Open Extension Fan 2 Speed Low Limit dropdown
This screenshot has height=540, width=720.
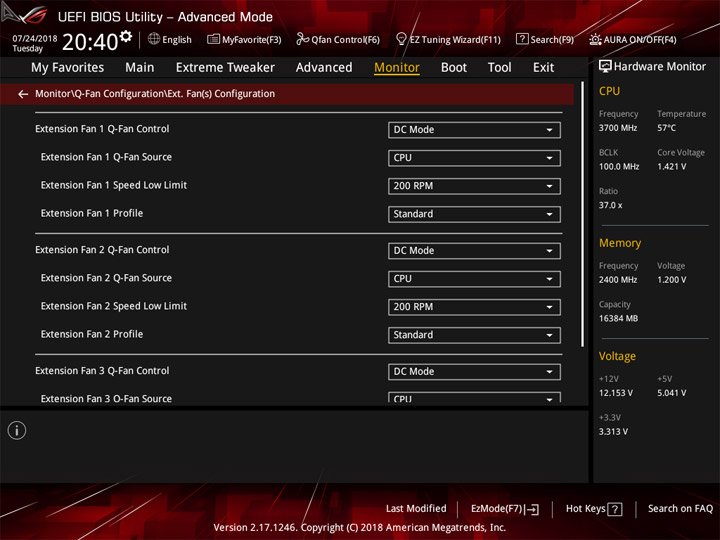click(474, 307)
